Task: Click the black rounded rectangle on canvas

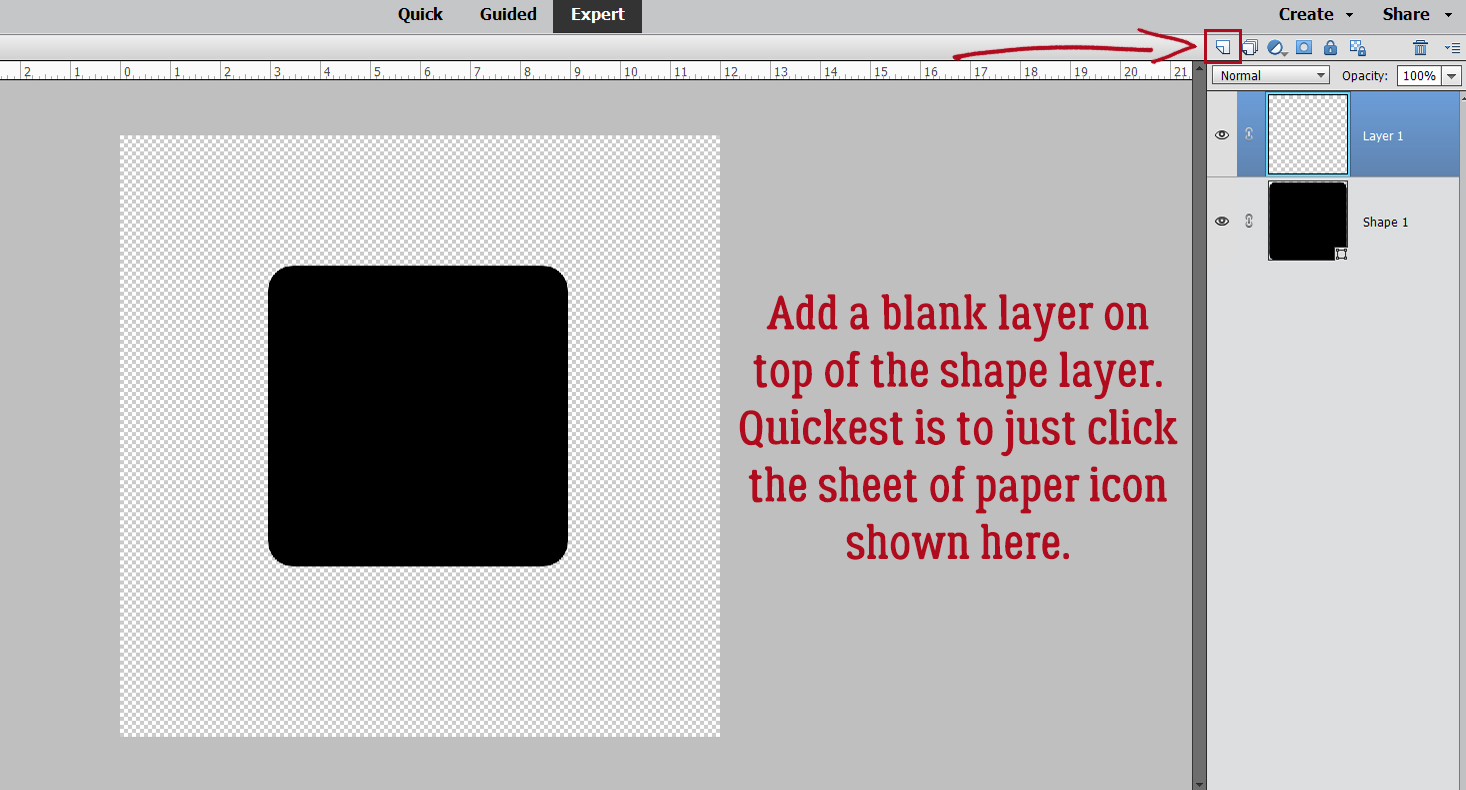Action: 418,416
